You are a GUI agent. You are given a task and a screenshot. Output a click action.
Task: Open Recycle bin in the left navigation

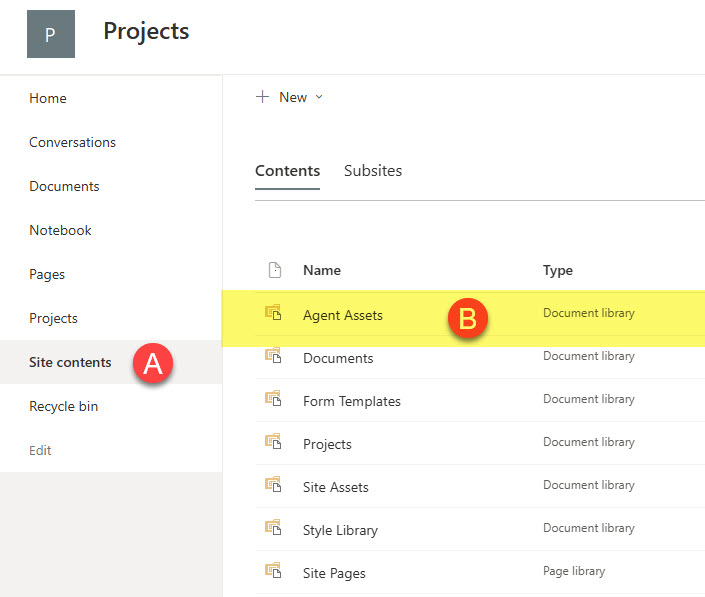63,406
